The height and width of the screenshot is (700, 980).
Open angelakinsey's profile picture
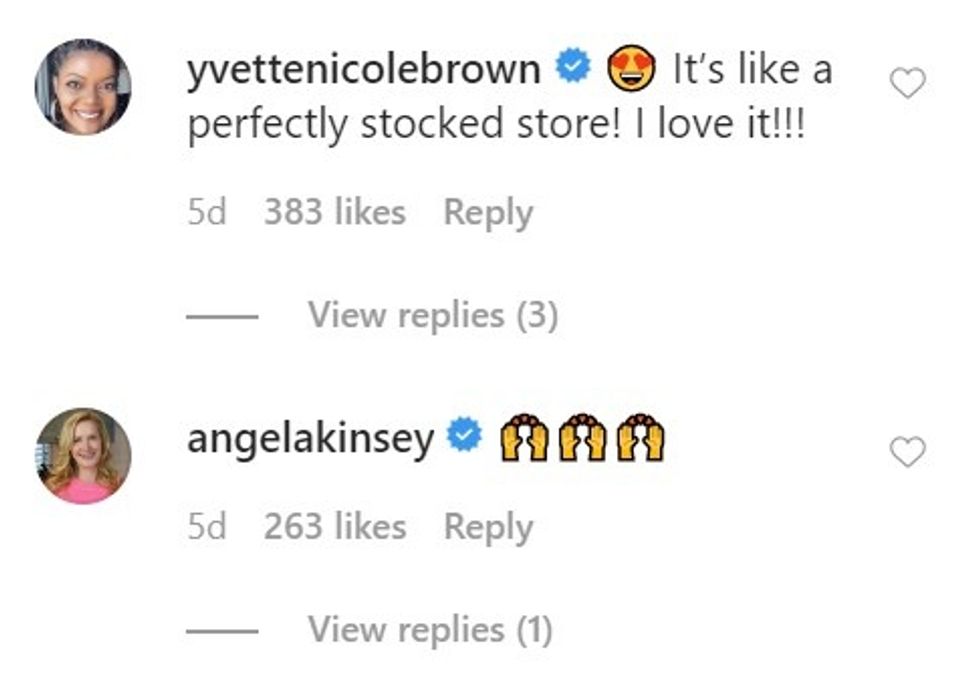click(83, 456)
